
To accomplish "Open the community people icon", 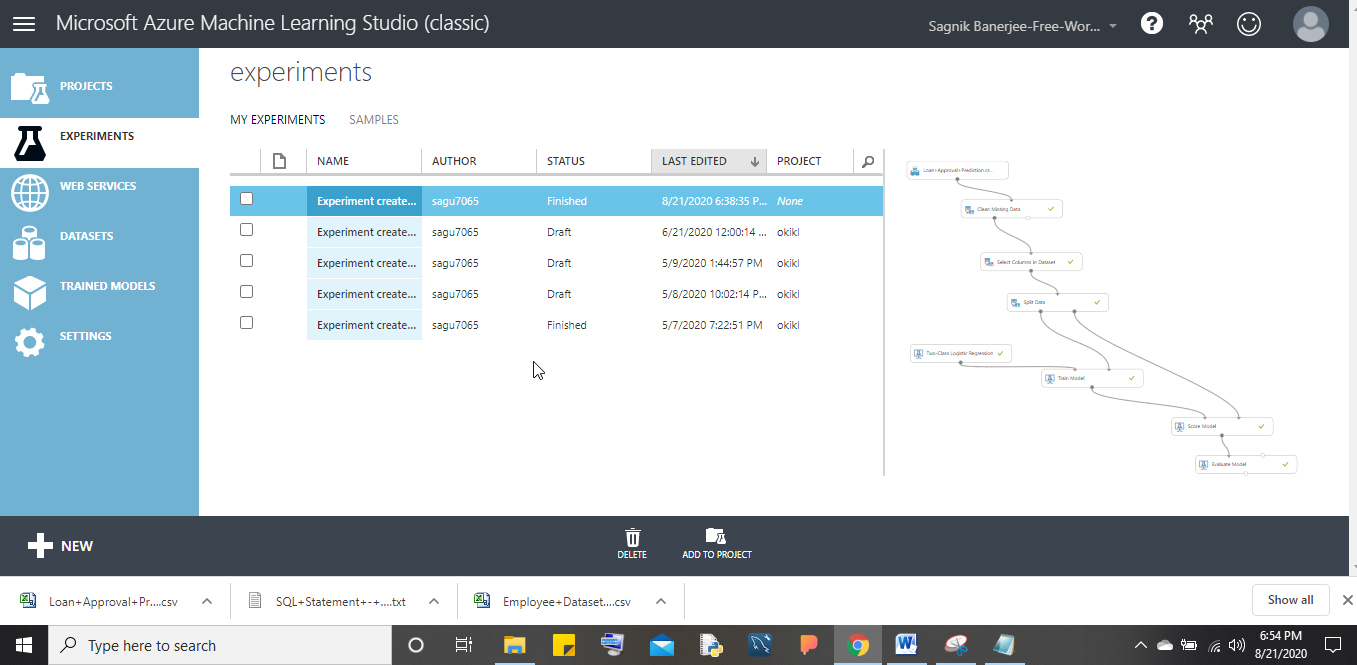I will pos(1200,23).
